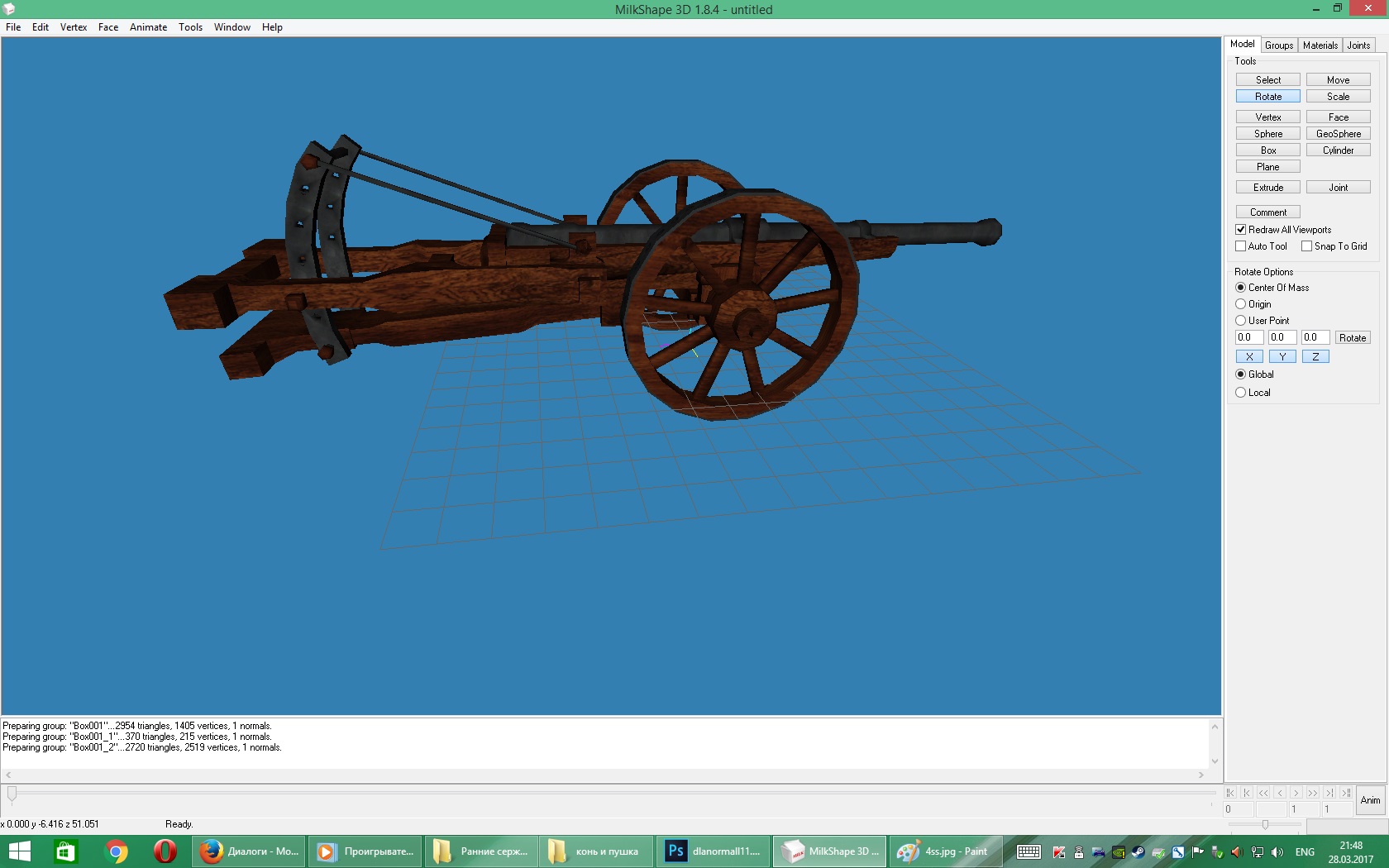Switch to Firefox window in taskbar

(x=249, y=851)
